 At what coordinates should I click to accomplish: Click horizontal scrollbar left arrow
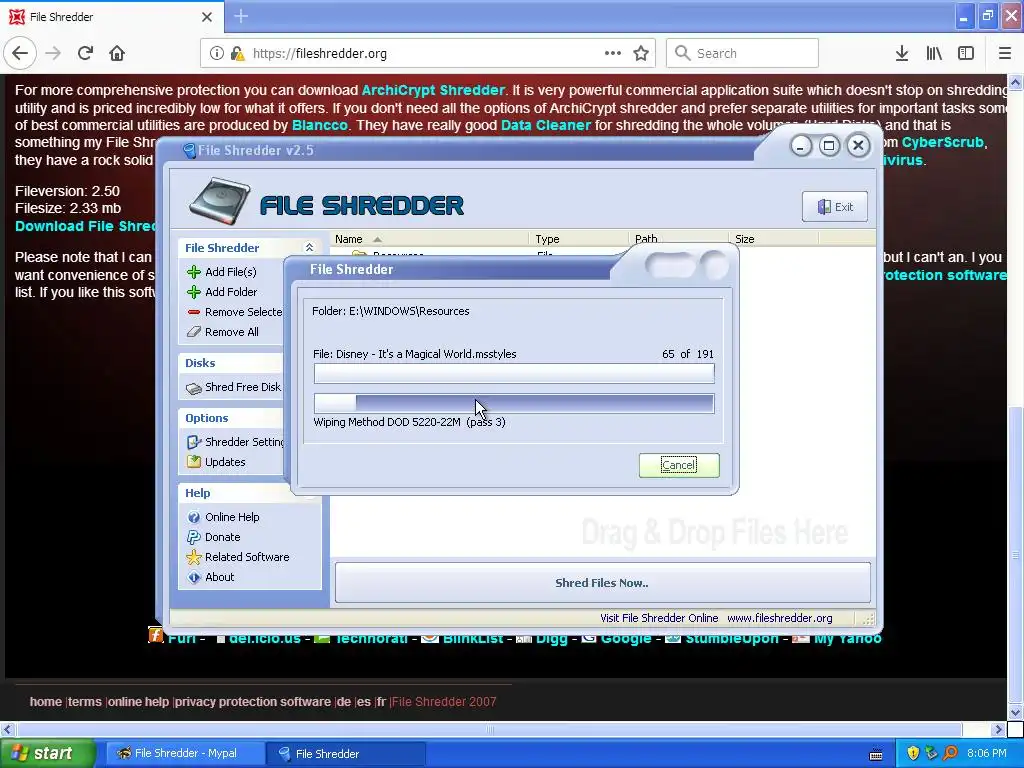point(7,729)
